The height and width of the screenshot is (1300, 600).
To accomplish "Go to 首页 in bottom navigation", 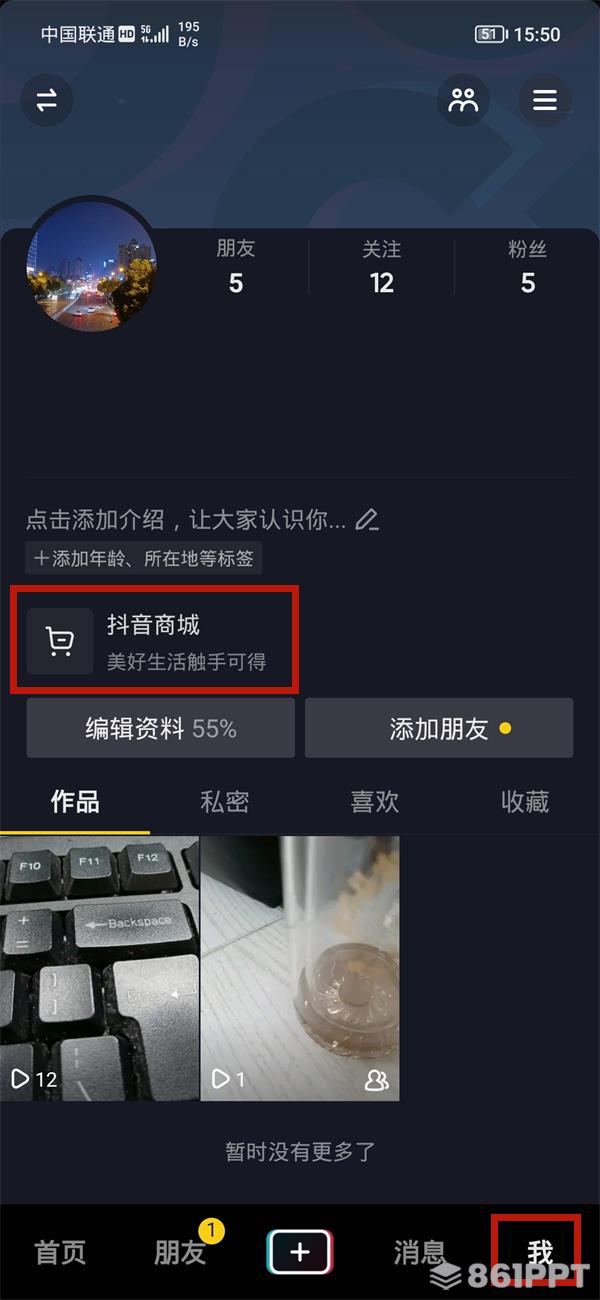I will point(61,1252).
